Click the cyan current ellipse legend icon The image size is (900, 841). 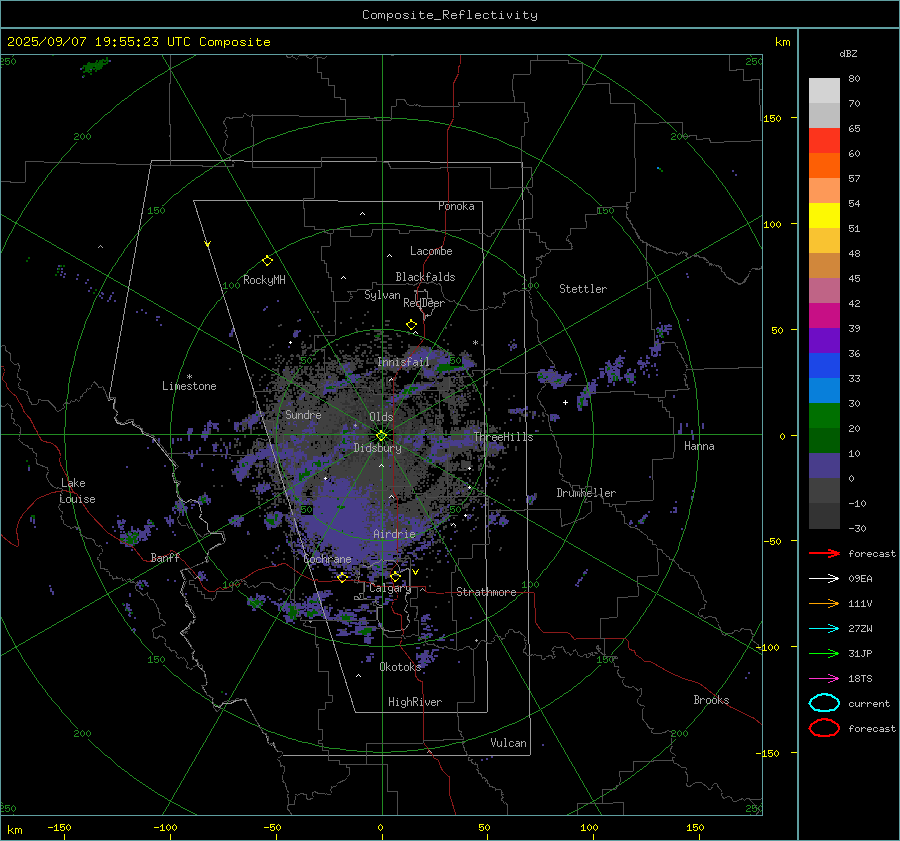point(824,703)
